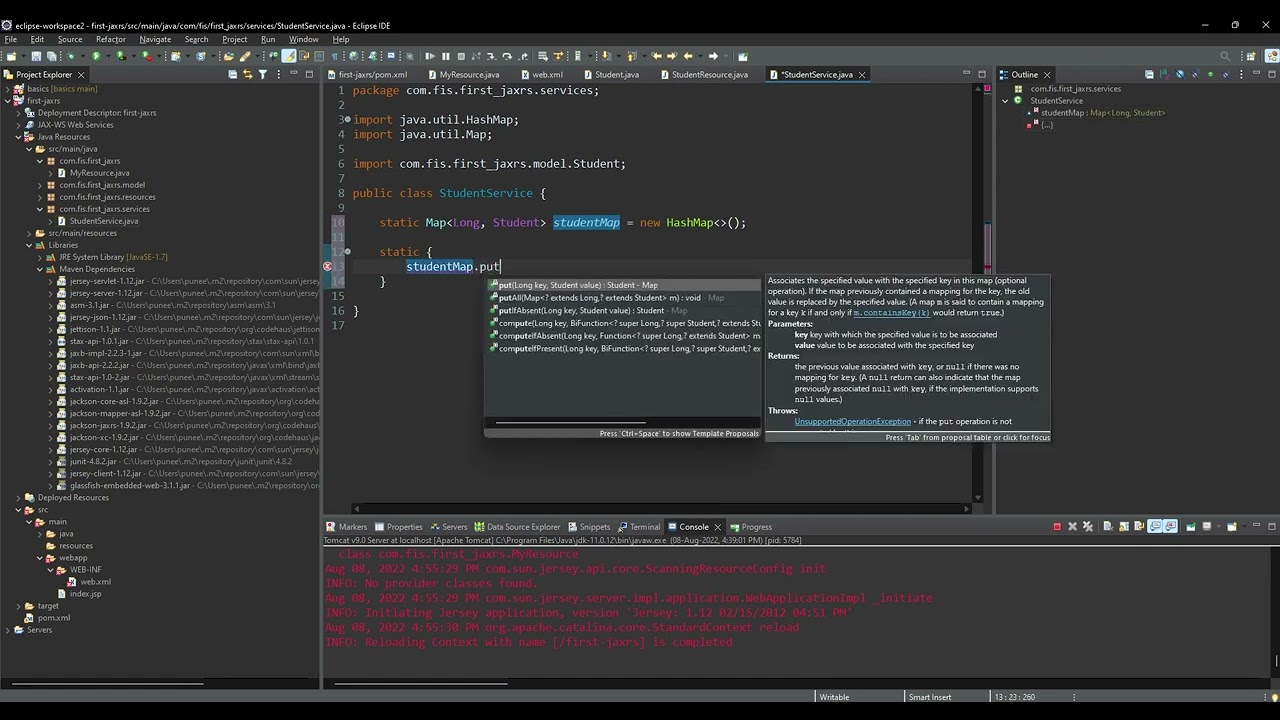
Task: Open Project Explorer filter icon
Action: click(263, 75)
